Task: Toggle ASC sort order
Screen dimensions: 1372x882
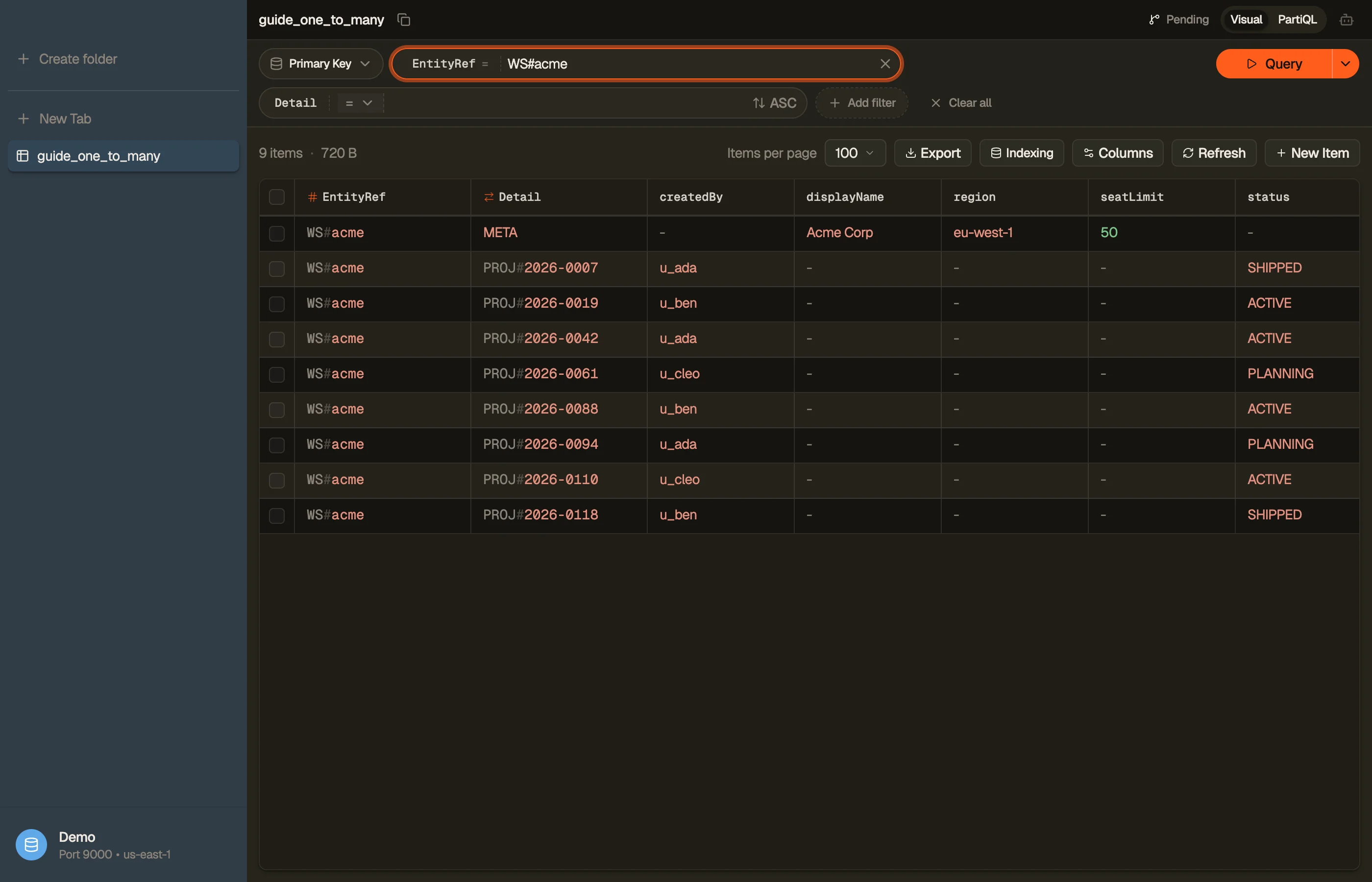Action: 774,103
